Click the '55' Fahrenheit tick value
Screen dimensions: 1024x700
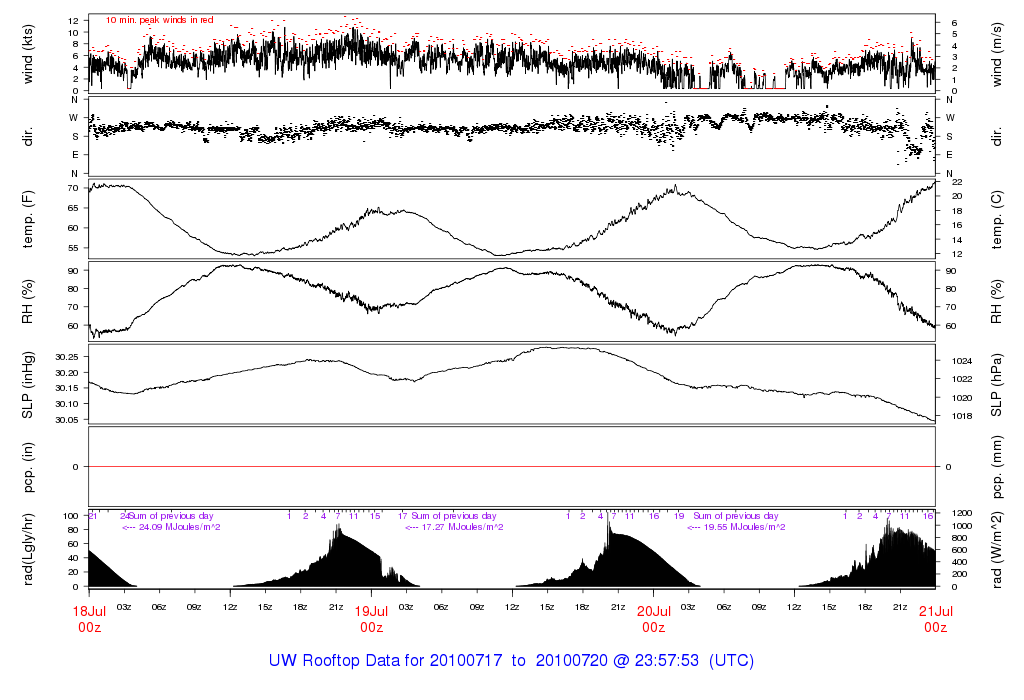[x=73, y=248]
